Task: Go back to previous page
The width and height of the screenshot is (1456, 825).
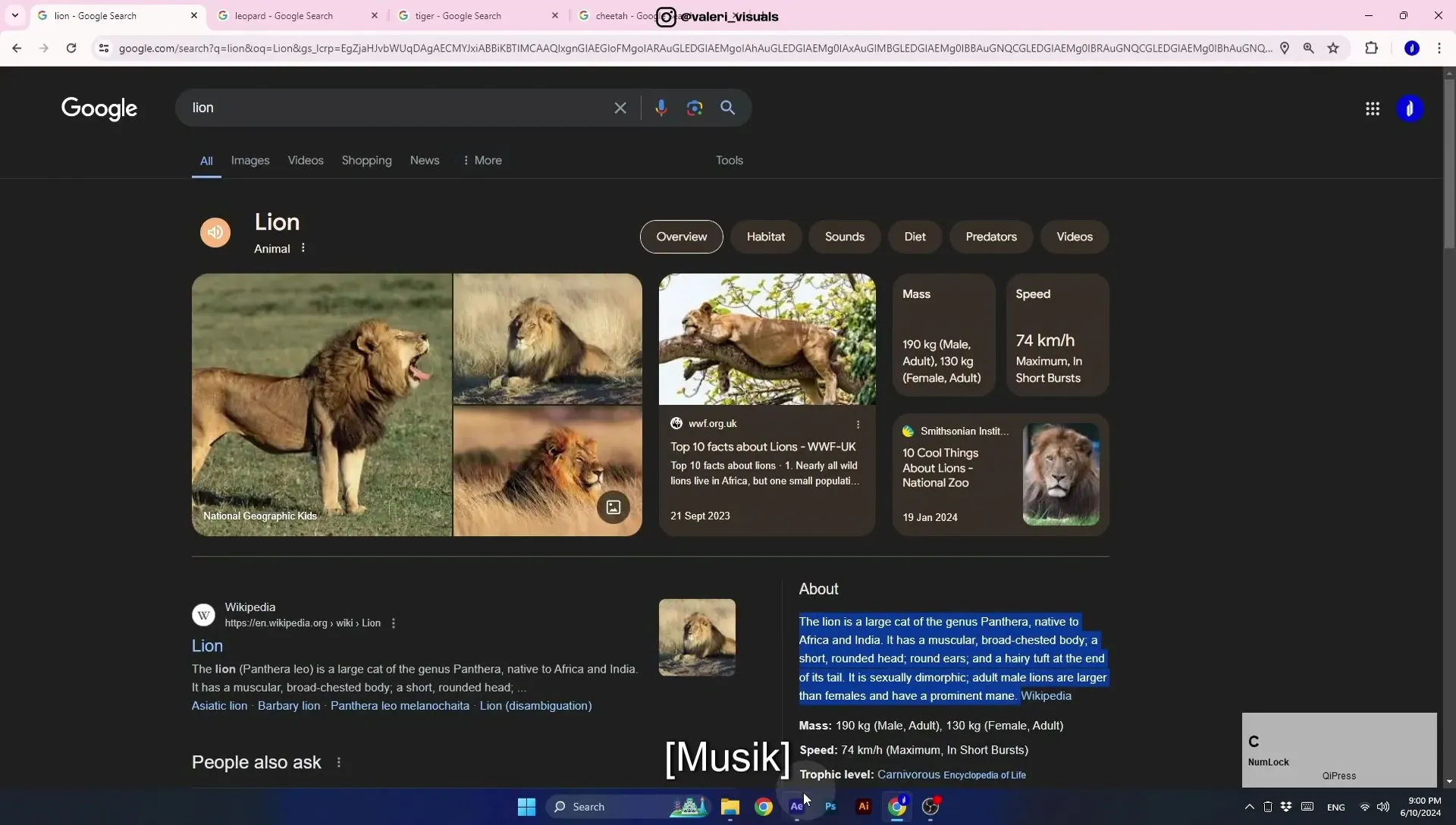Action: (x=17, y=48)
